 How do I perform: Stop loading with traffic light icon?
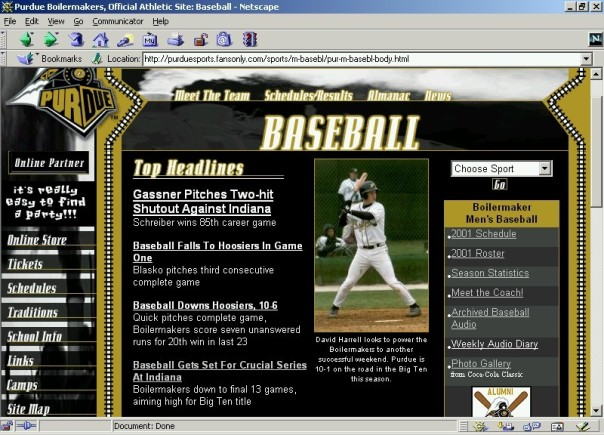click(x=250, y=39)
